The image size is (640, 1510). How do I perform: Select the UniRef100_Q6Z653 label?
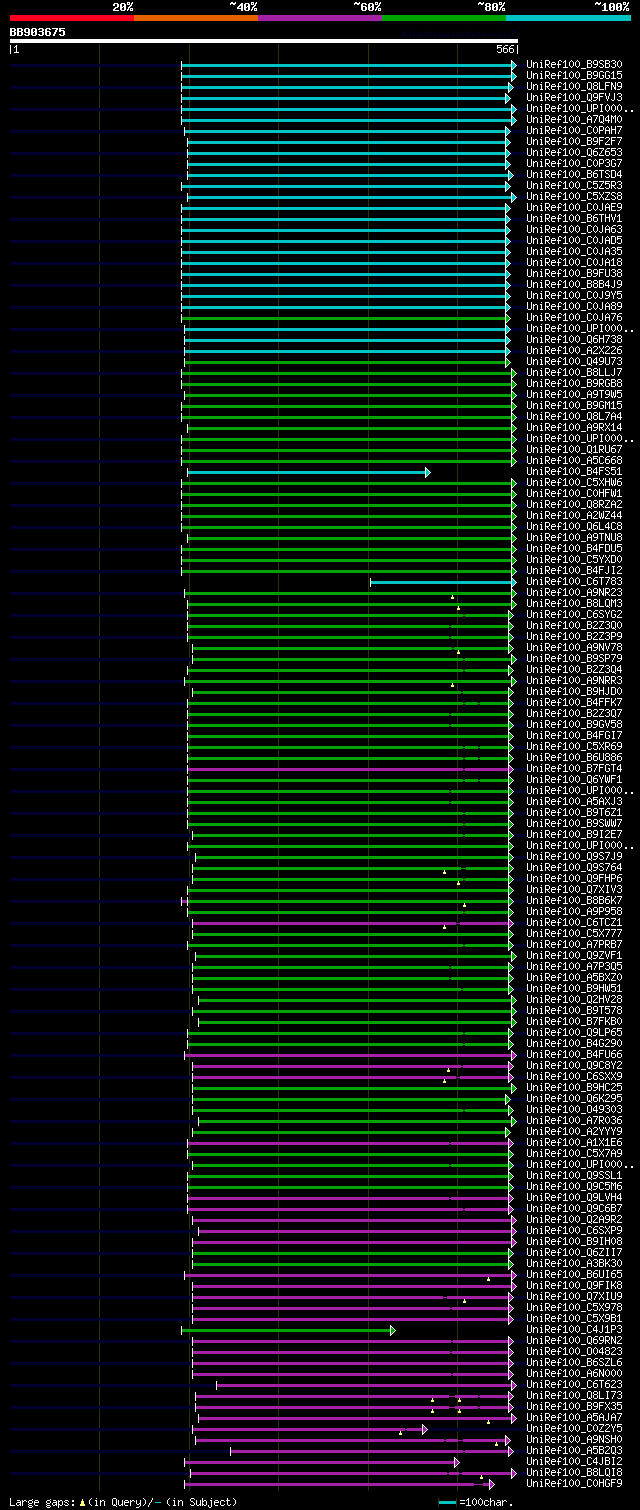click(575, 153)
